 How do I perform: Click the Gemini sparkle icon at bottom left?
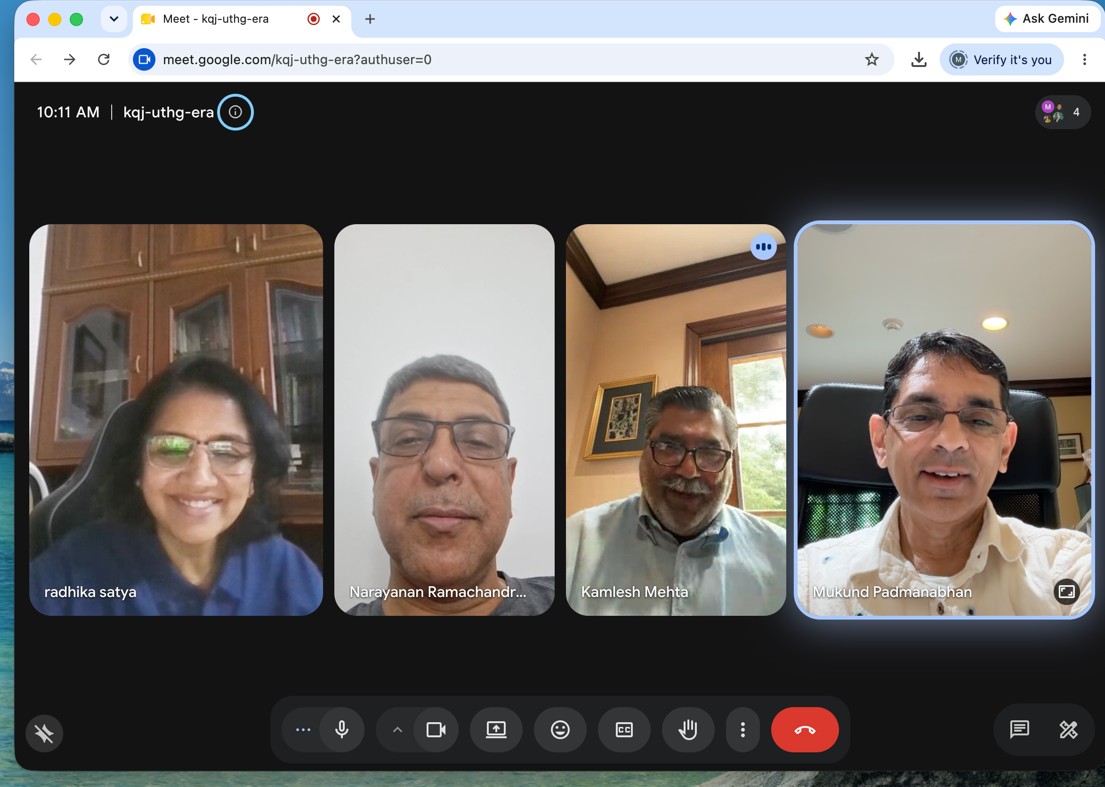tap(44, 733)
